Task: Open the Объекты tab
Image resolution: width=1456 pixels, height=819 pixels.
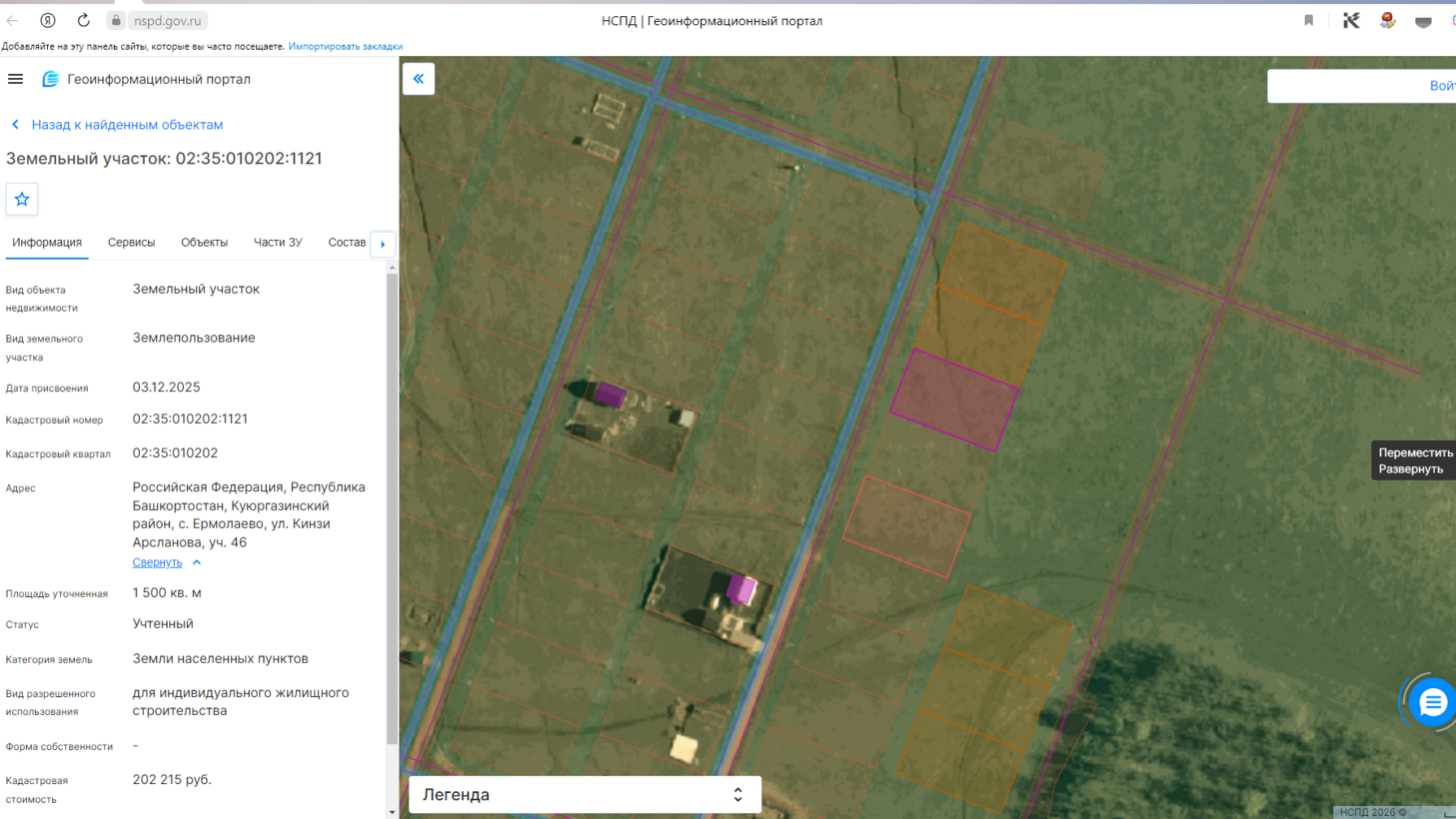Action: pos(204,243)
